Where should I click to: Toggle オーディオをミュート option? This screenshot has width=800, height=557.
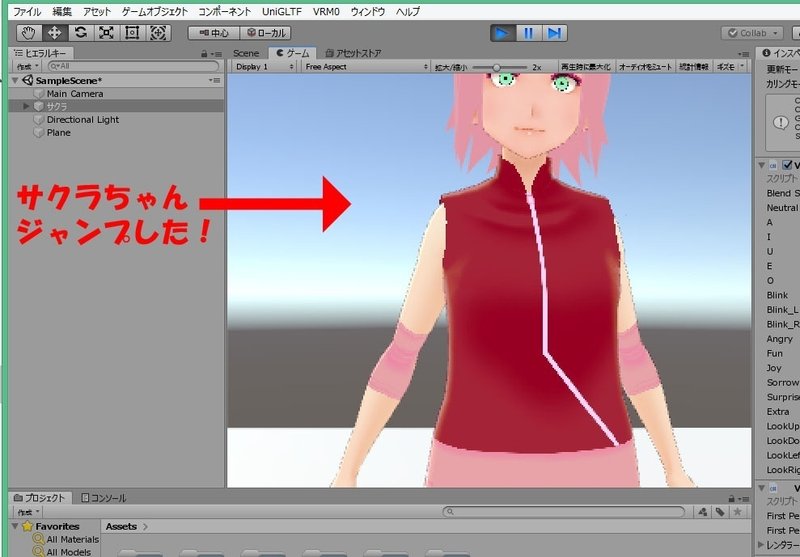(x=645, y=67)
